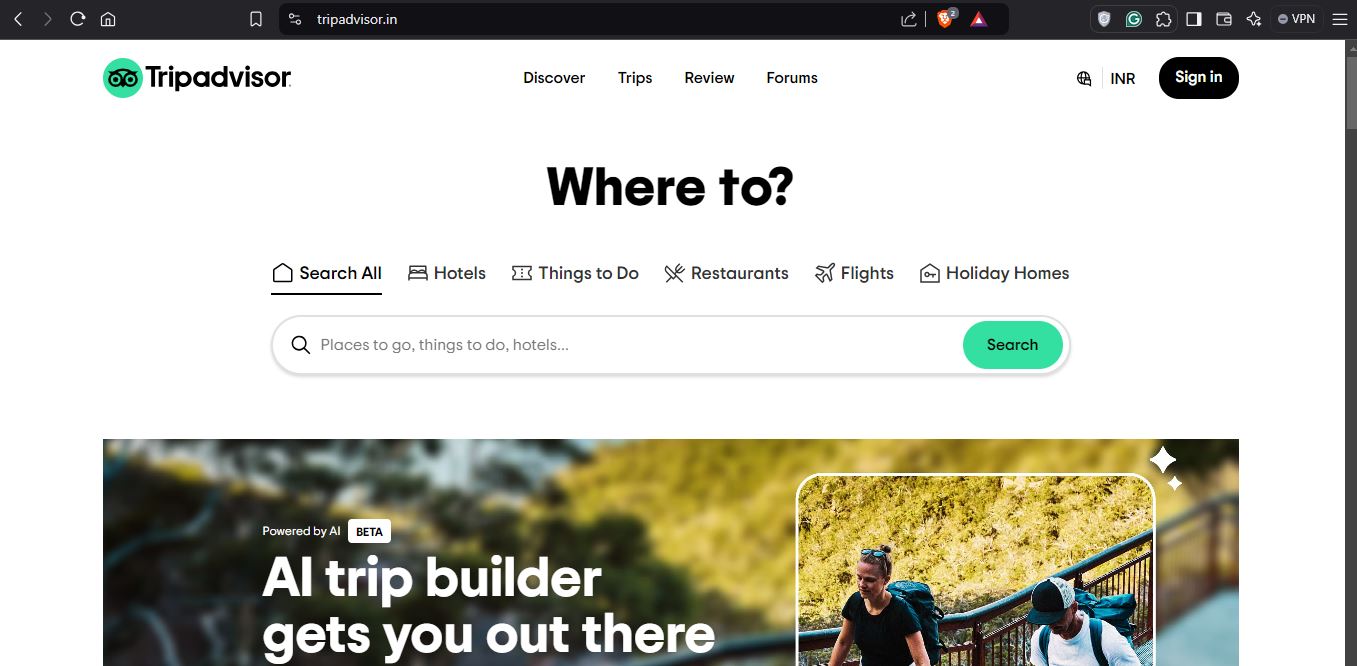Open the browser extensions puzzle icon
Image resolution: width=1357 pixels, height=666 pixels.
coord(1163,19)
